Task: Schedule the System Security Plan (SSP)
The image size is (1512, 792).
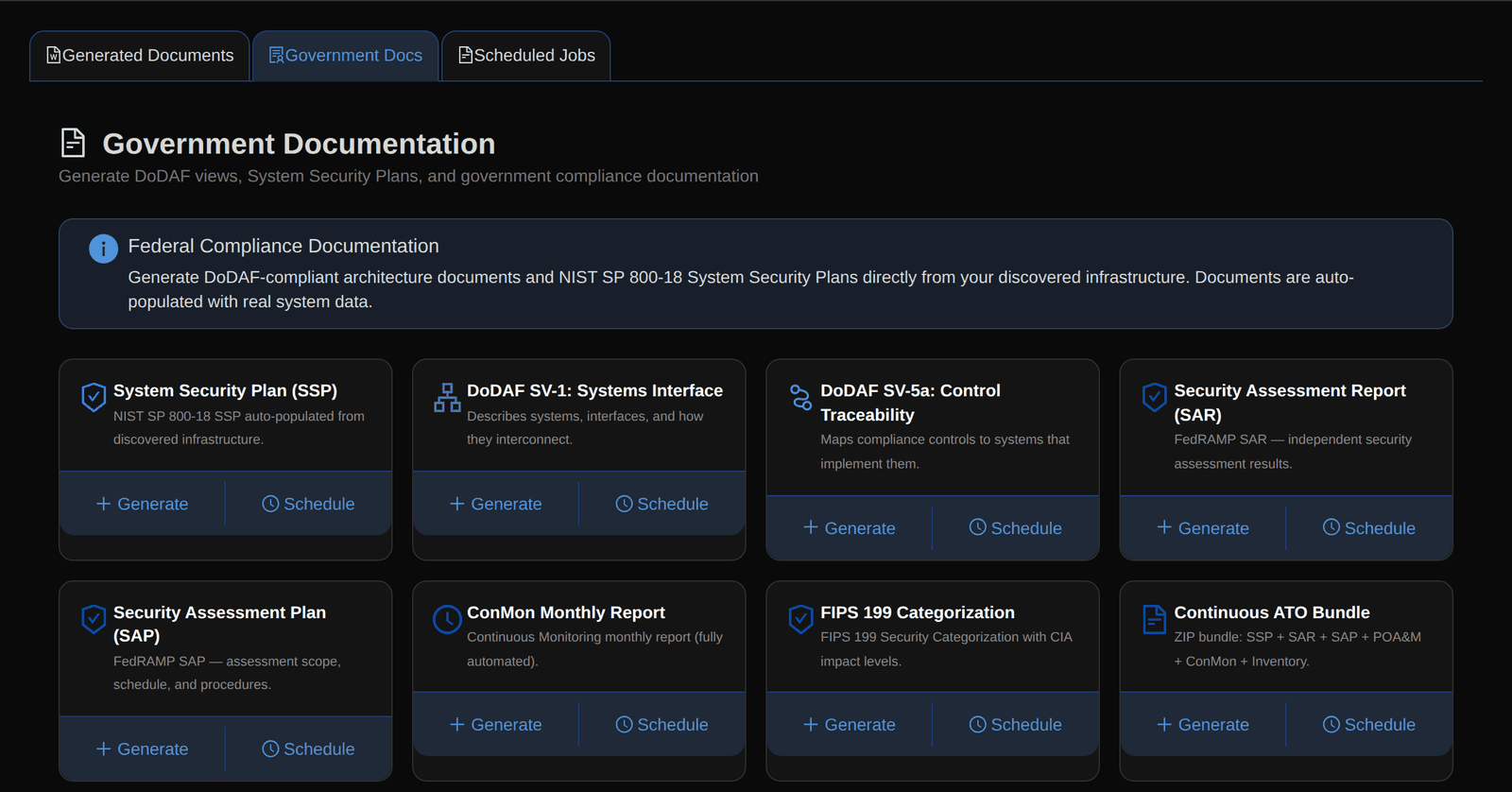Action: 308,504
